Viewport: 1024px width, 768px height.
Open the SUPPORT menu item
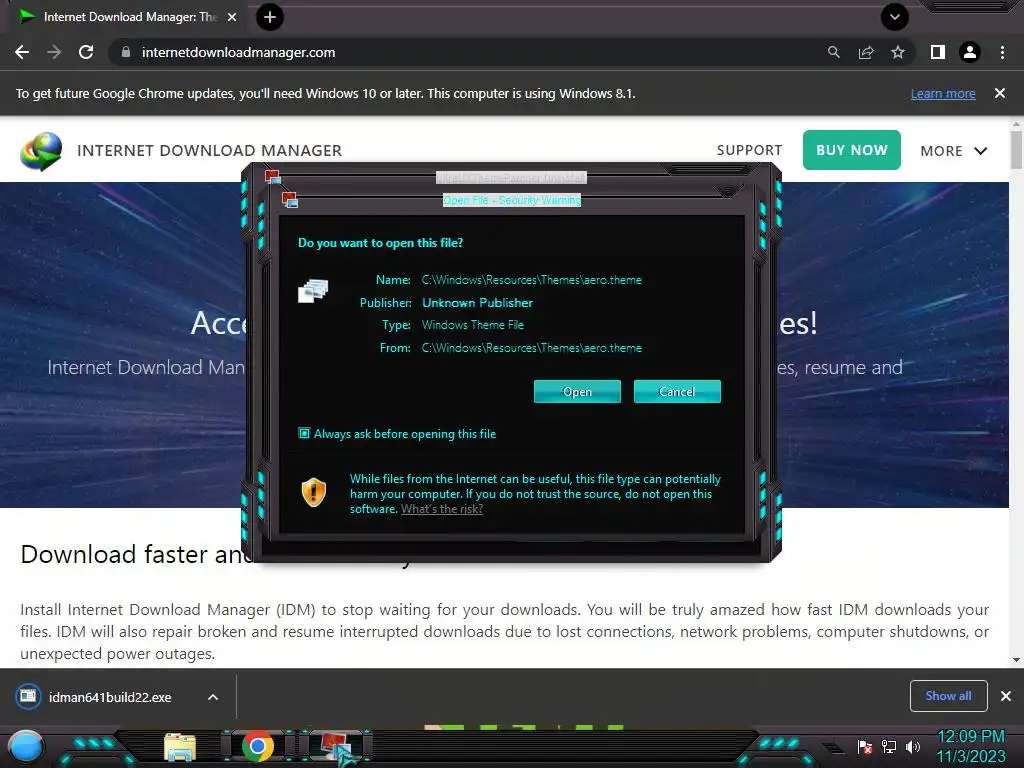(749, 150)
